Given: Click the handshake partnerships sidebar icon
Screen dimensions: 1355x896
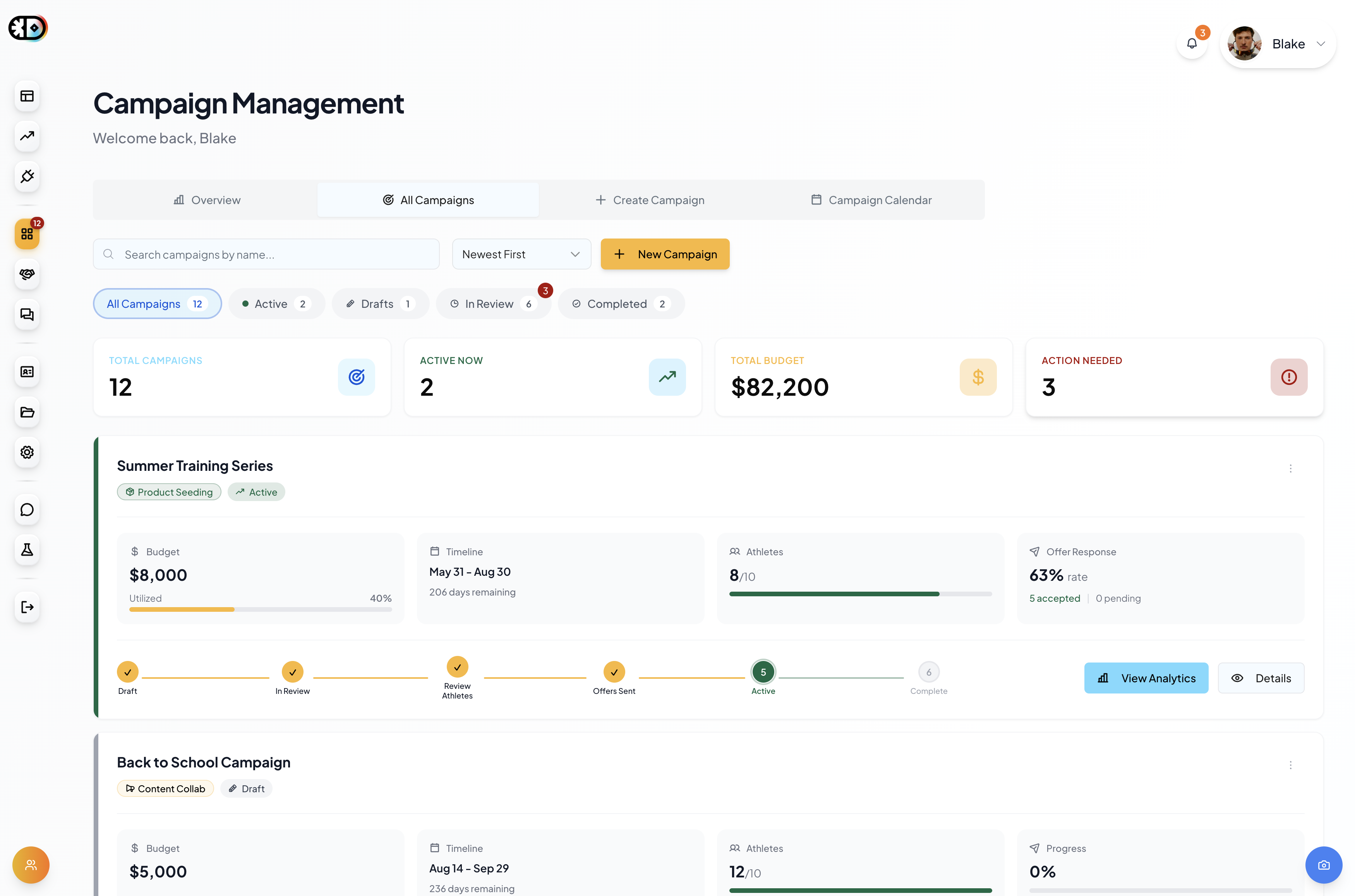Looking at the screenshot, I should [x=27, y=274].
